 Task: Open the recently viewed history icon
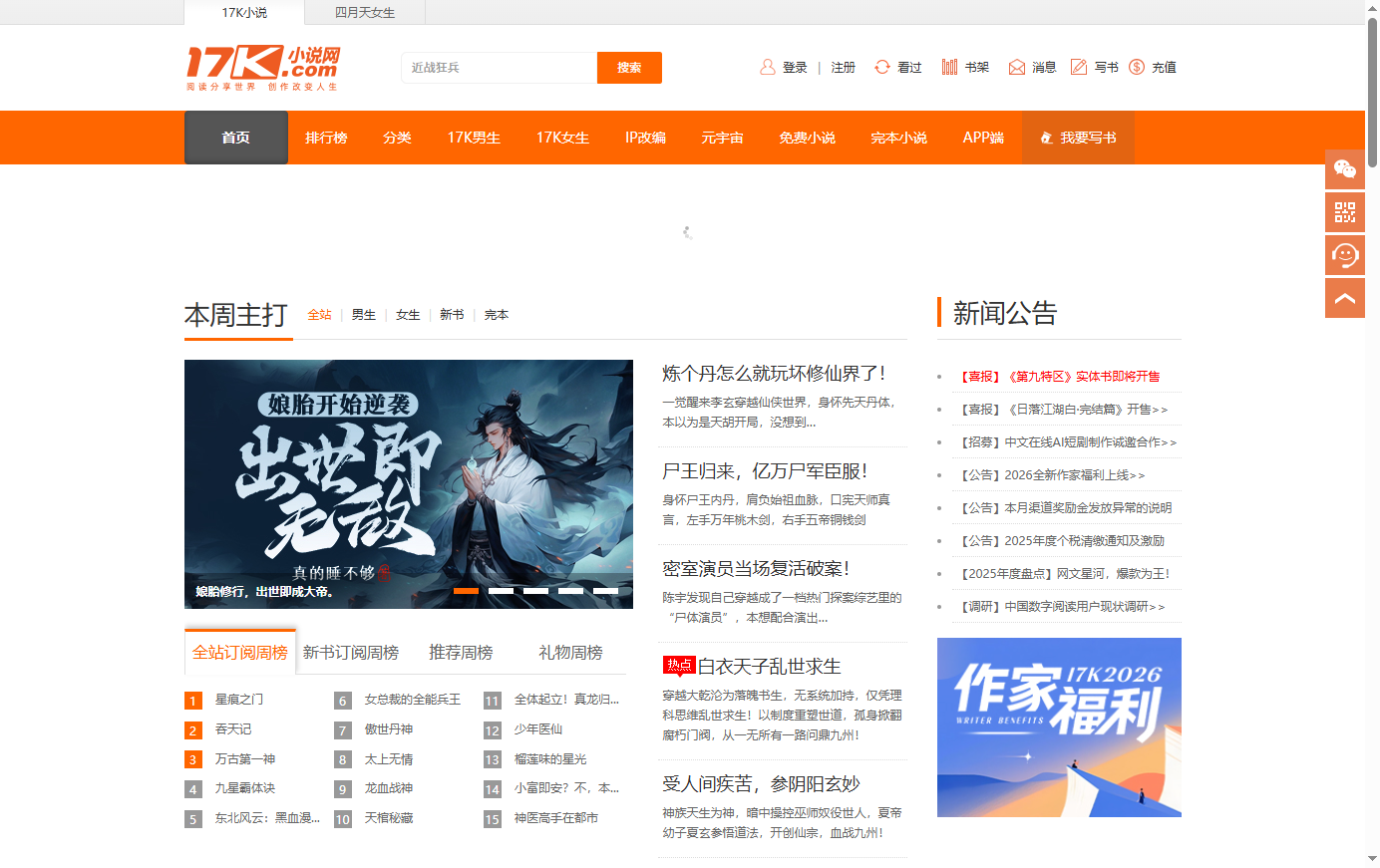882,67
